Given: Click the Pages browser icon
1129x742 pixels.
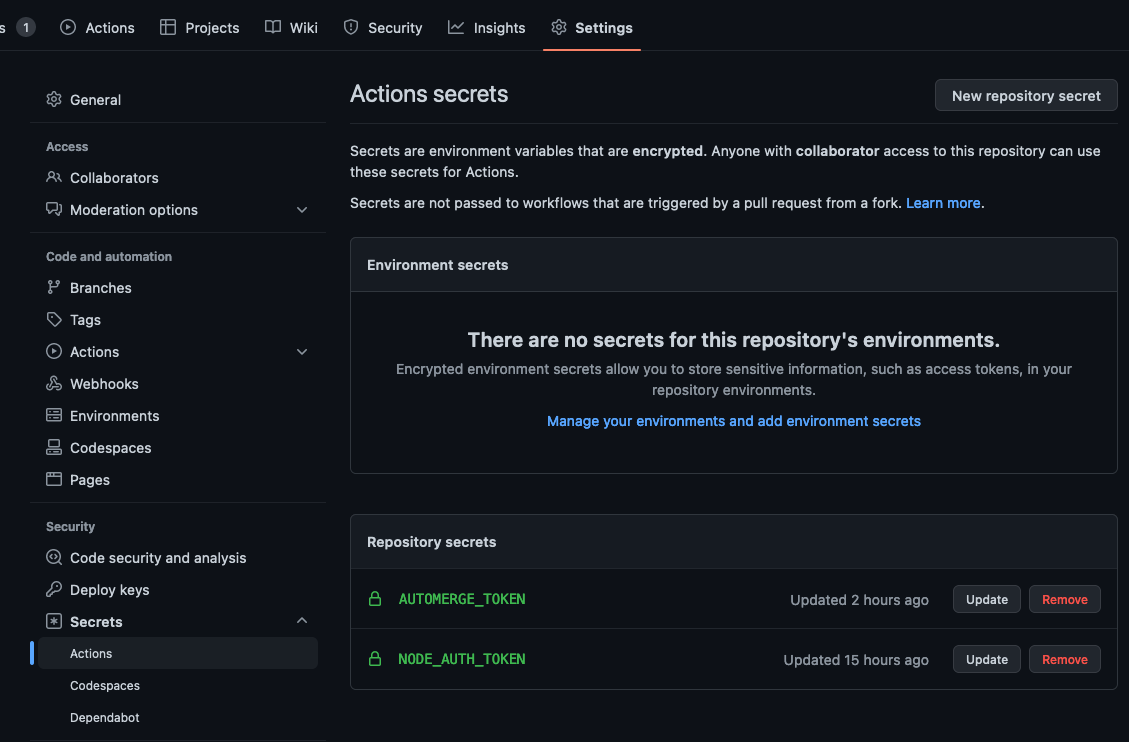Looking at the screenshot, I should point(54,479).
